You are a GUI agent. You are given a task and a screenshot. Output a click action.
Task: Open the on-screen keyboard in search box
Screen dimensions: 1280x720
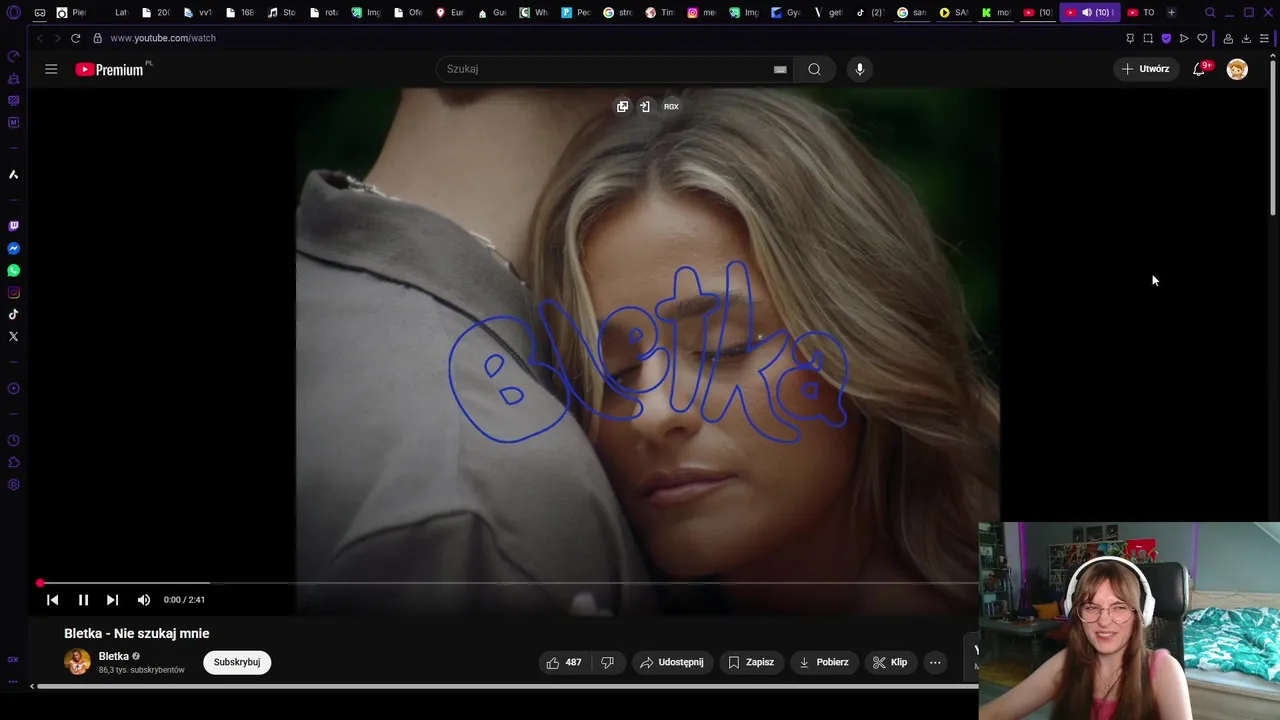point(780,69)
